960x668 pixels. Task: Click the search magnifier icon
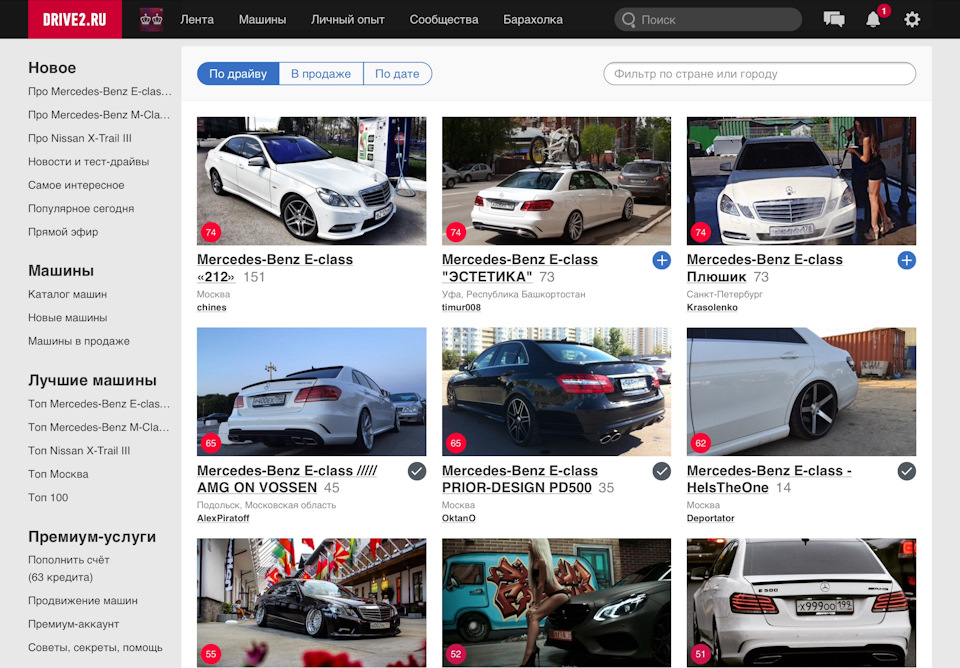point(628,20)
